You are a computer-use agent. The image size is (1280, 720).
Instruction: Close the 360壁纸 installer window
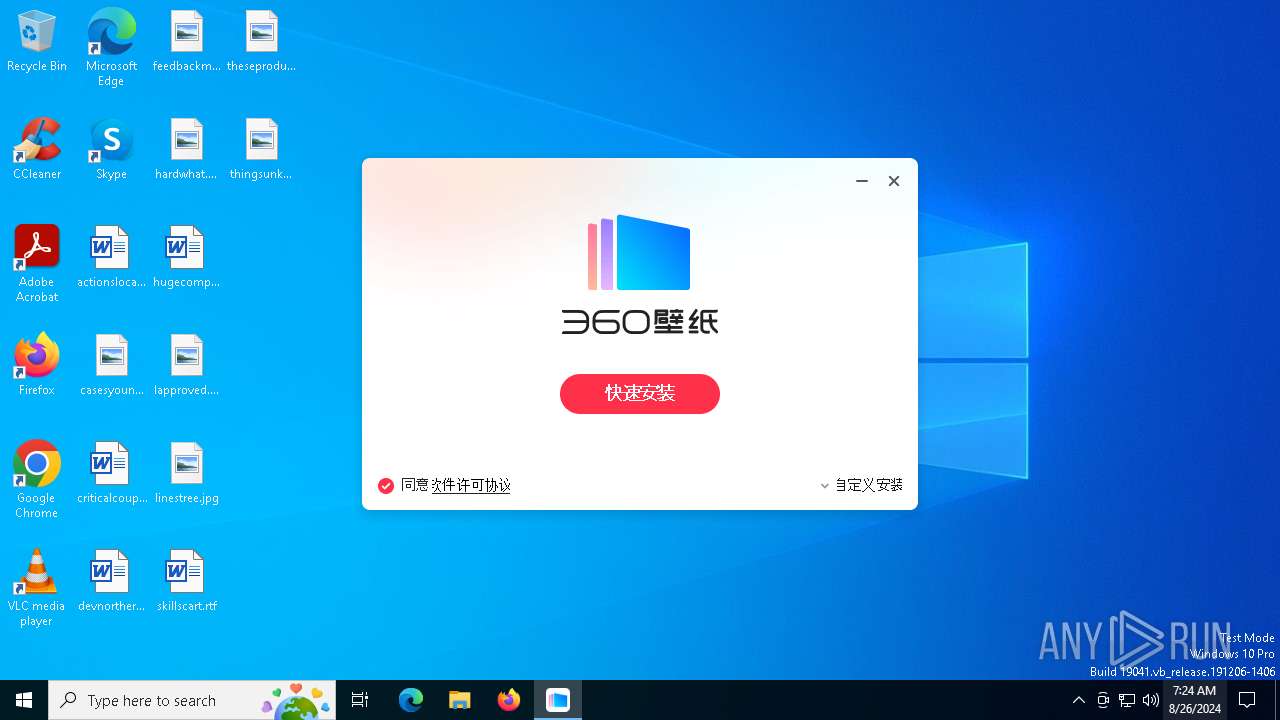coord(894,181)
